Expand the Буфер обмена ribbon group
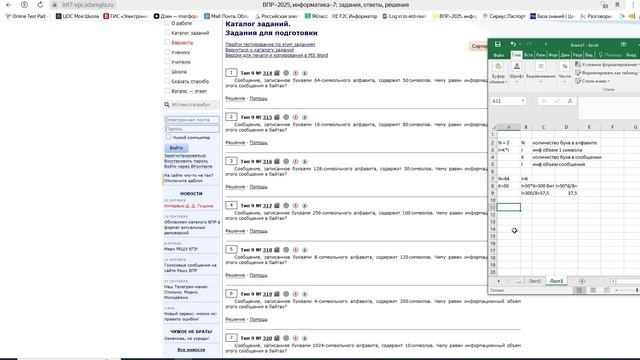 click(x=498, y=73)
